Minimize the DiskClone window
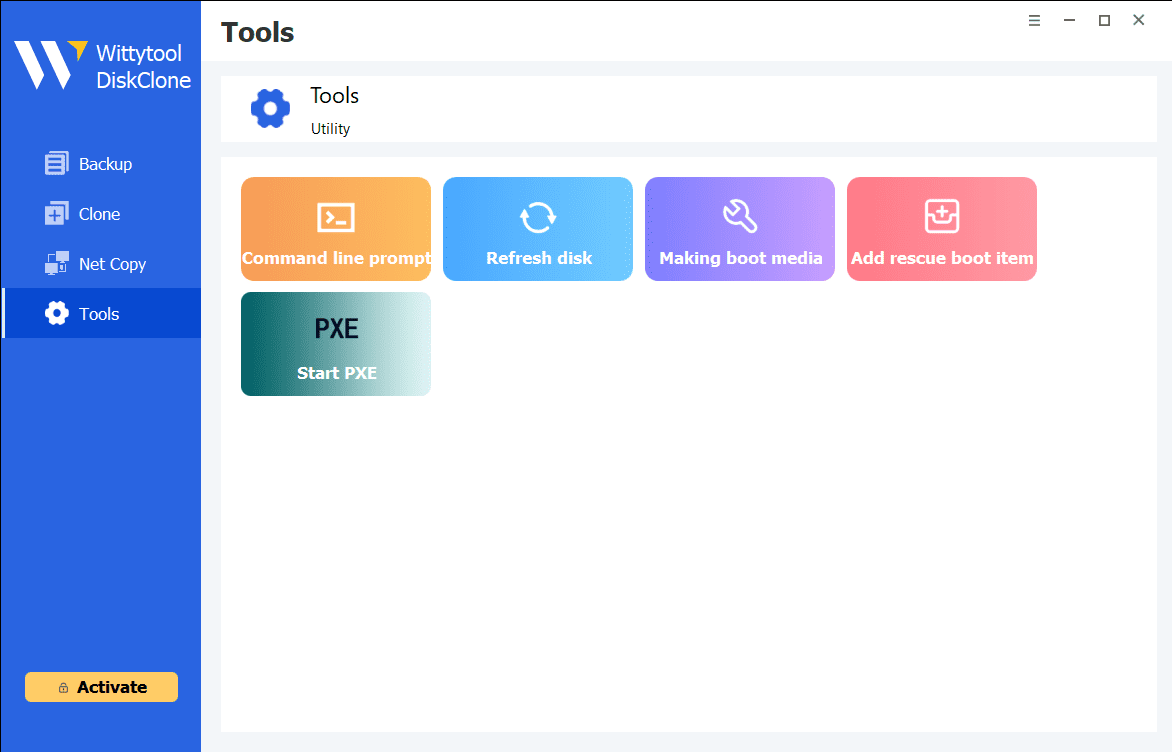Image resolution: width=1172 pixels, height=752 pixels. pyautogui.click(x=1070, y=20)
